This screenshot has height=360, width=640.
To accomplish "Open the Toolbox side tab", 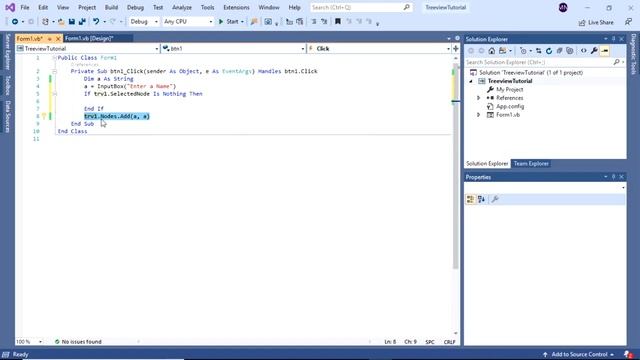I will pyautogui.click(x=7, y=85).
